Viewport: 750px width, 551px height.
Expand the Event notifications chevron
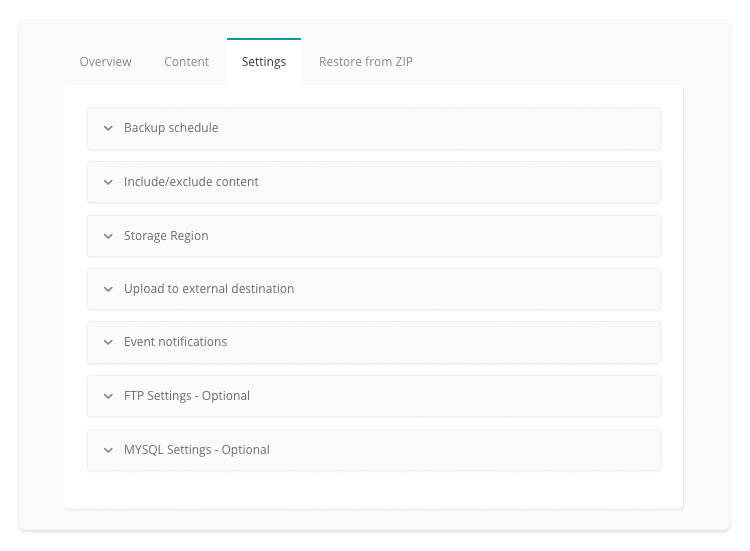click(x=108, y=342)
